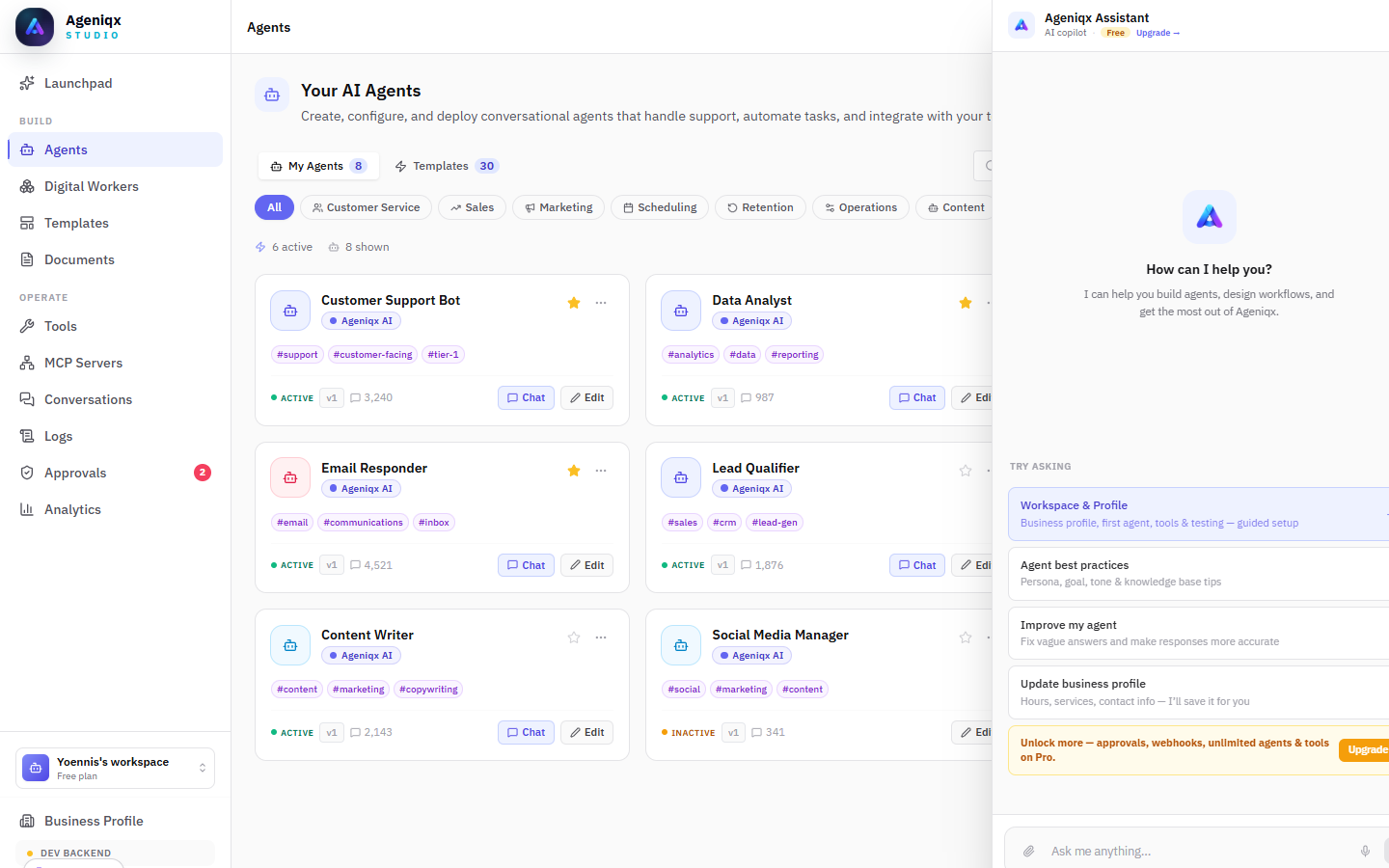Image resolution: width=1389 pixels, height=868 pixels.
Task: Click the Ageniqx Studio logo icon
Action: (x=35, y=27)
